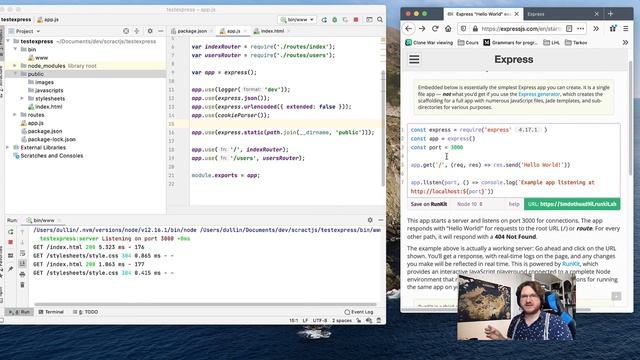
Task: Open Run panel settings gear
Action: tap(370, 220)
